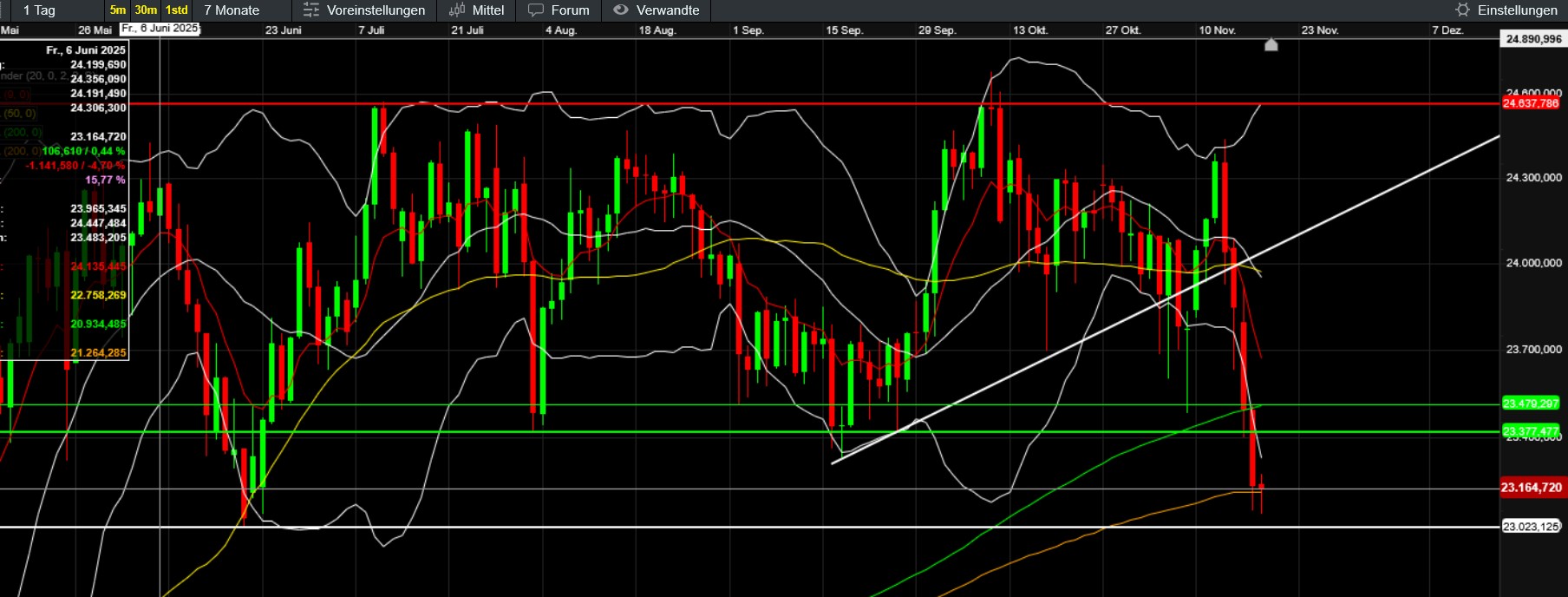The width and height of the screenshot is (1568, 597).
Task: Select the 5m timeframe shortcut
Action: tap(118, 10)
